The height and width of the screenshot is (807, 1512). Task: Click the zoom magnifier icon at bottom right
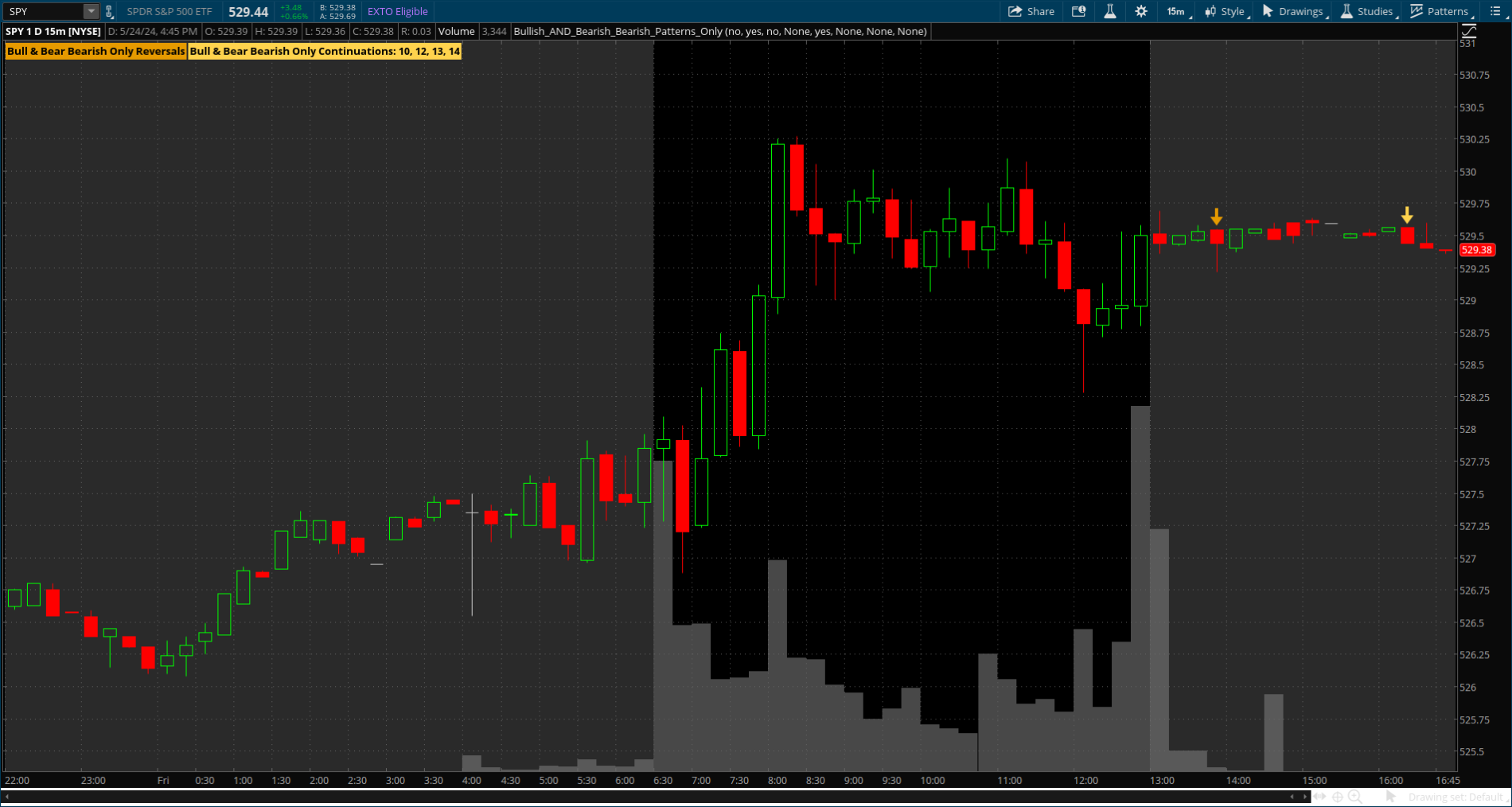pyautogui.click(x=1354, y=797)
